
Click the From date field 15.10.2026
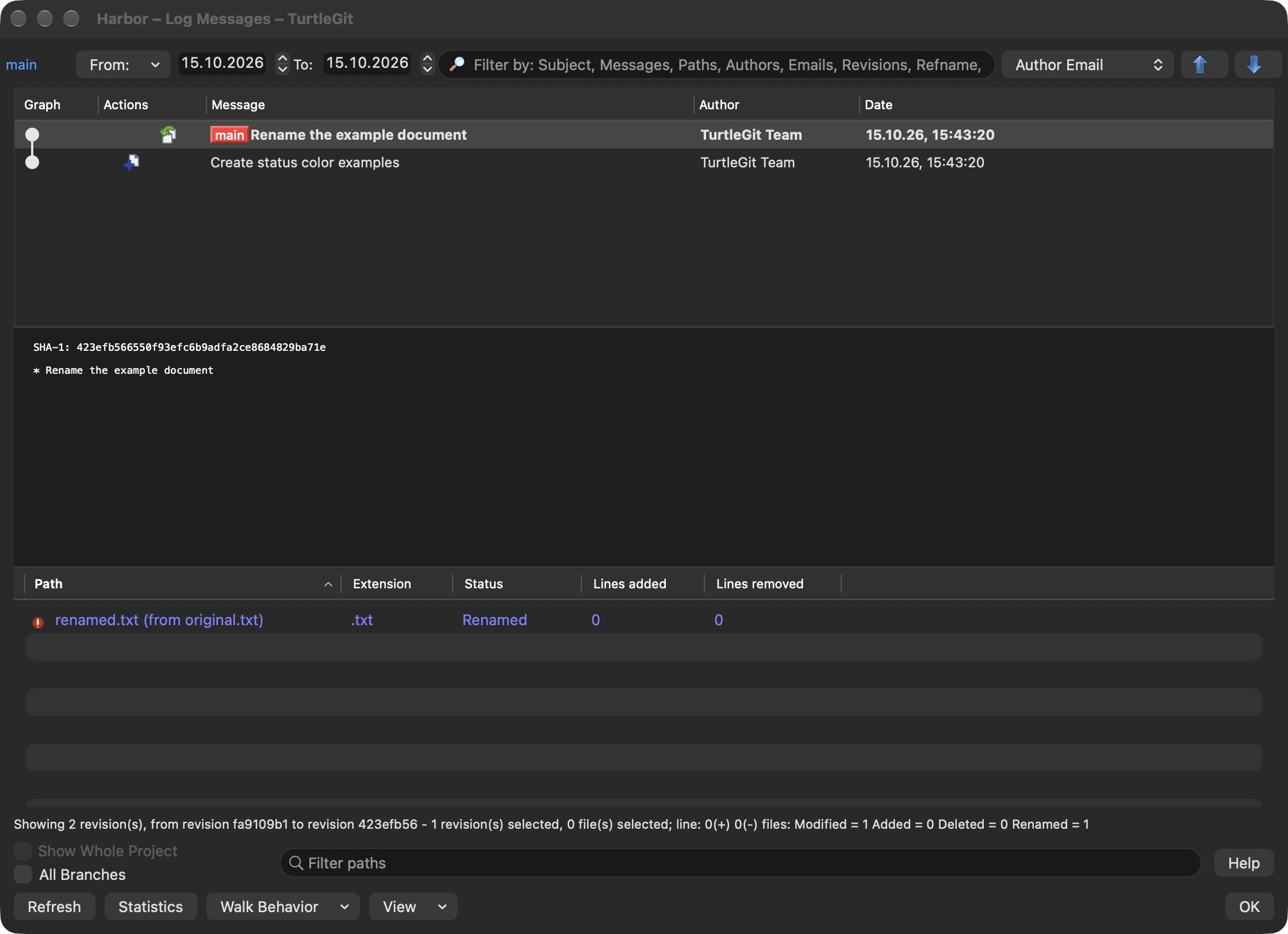tap(223, 63)
